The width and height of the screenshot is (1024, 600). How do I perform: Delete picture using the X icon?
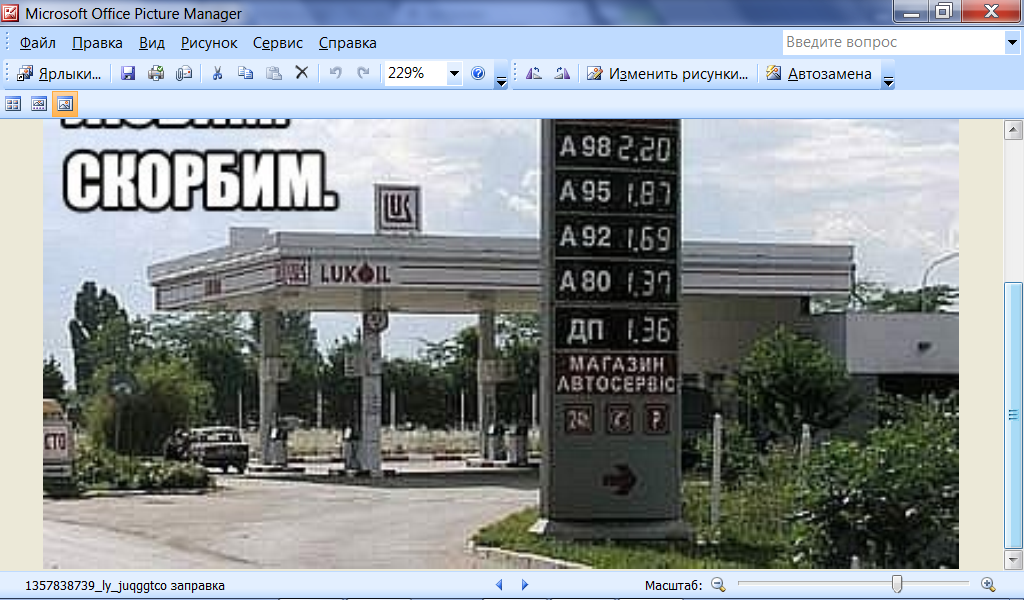pos(301,73)
